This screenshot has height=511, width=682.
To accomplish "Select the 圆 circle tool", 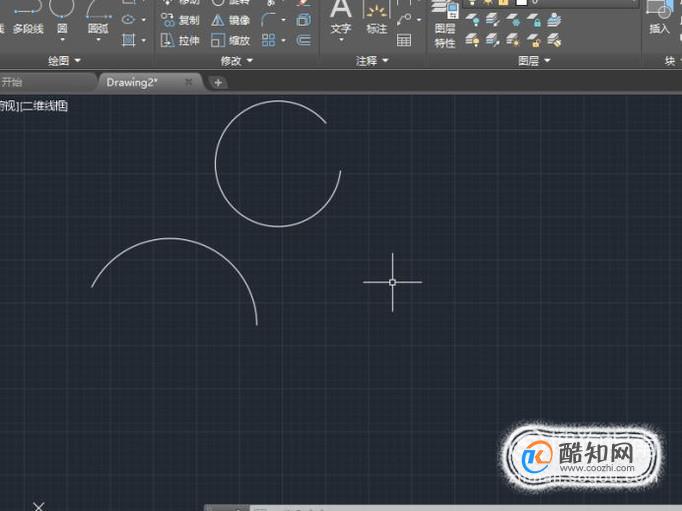I will (x=62, y=17).
